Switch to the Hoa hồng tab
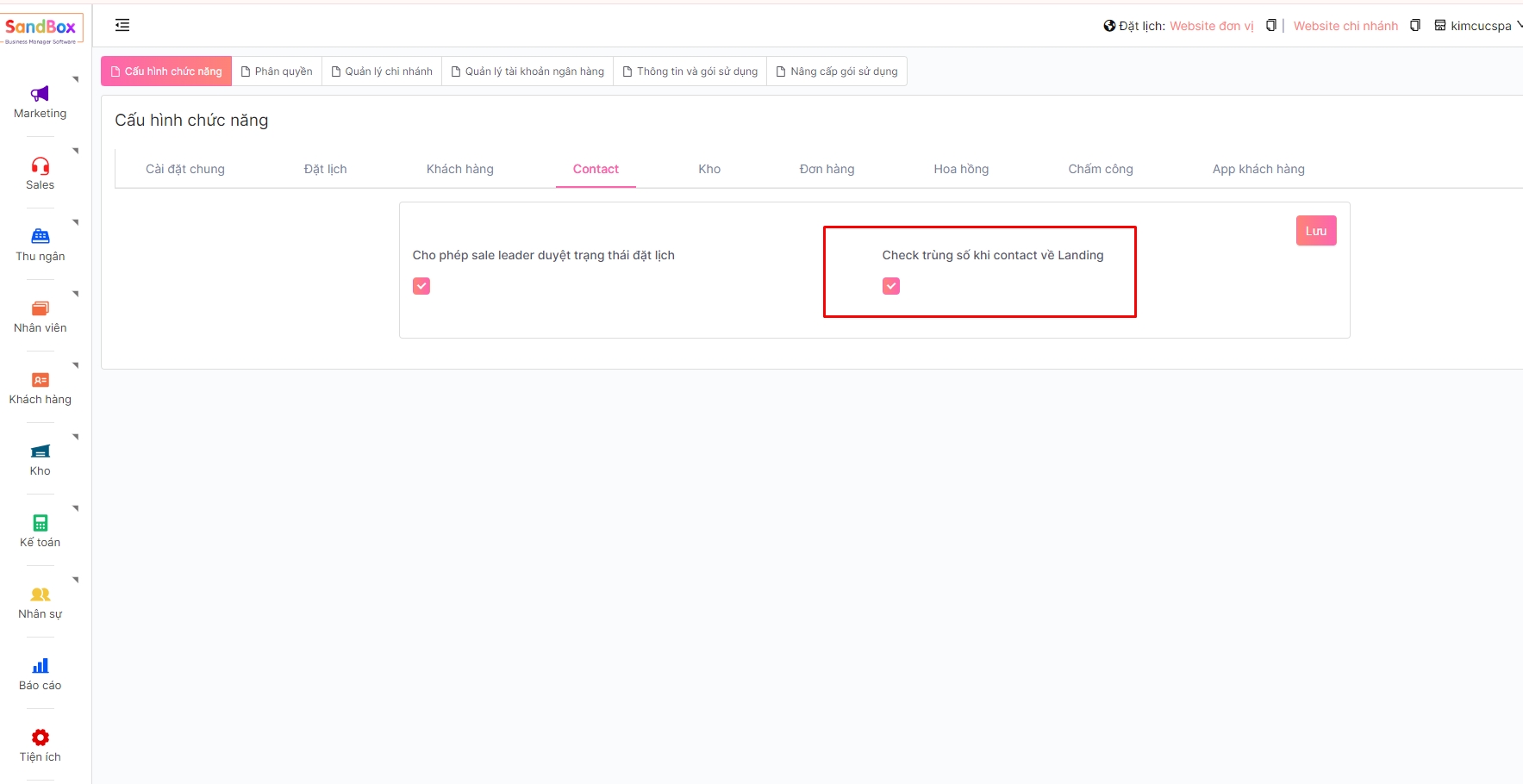The width and height of the screenshot is (1523, 784). click(x=961, y=169)
